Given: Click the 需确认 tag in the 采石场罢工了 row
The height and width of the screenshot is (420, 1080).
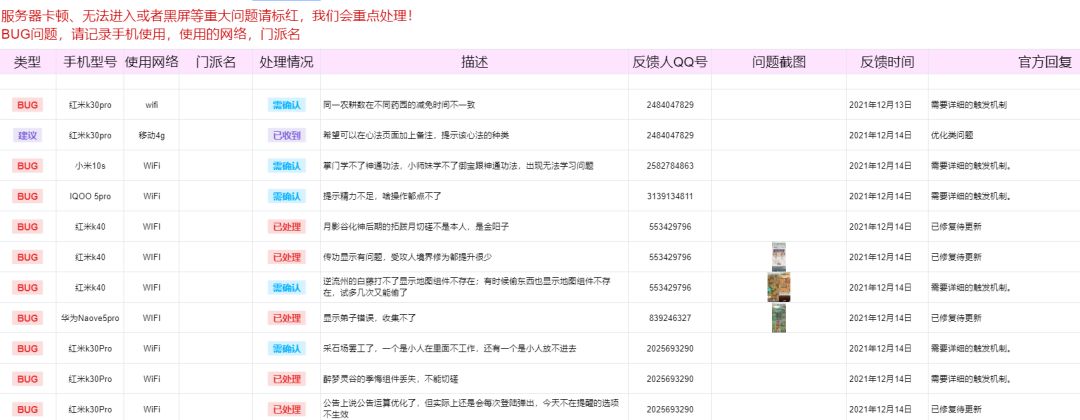Looking at the screenshot, I should click(287, 348).
